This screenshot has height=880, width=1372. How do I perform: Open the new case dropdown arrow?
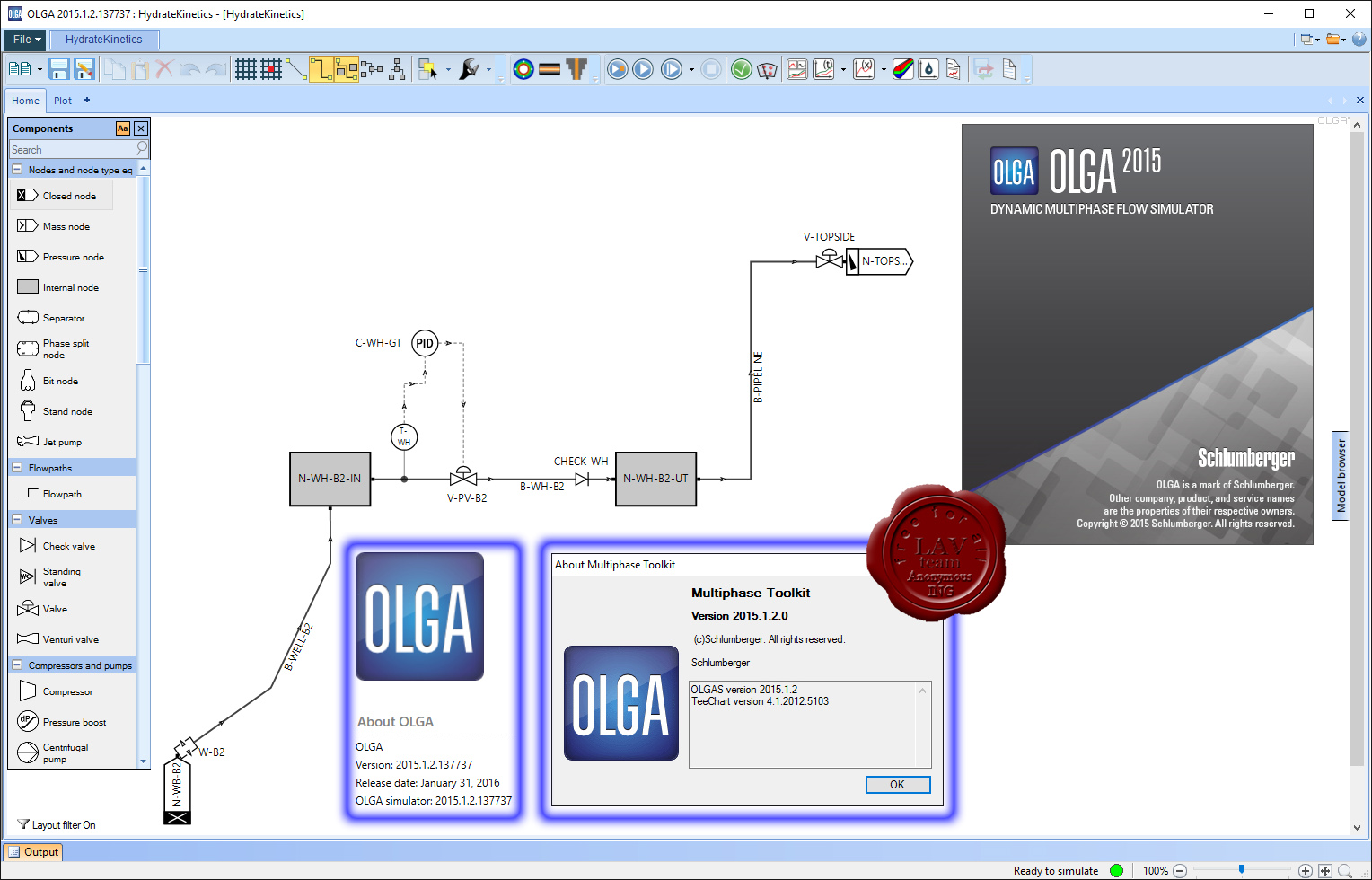pos(40,69)
